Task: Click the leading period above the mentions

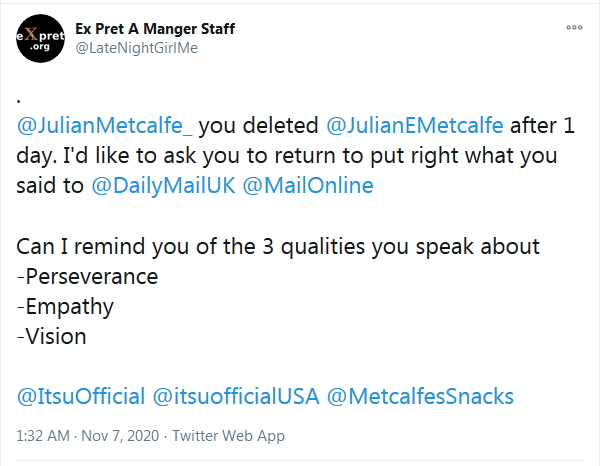Action: [x=21, y=99]
